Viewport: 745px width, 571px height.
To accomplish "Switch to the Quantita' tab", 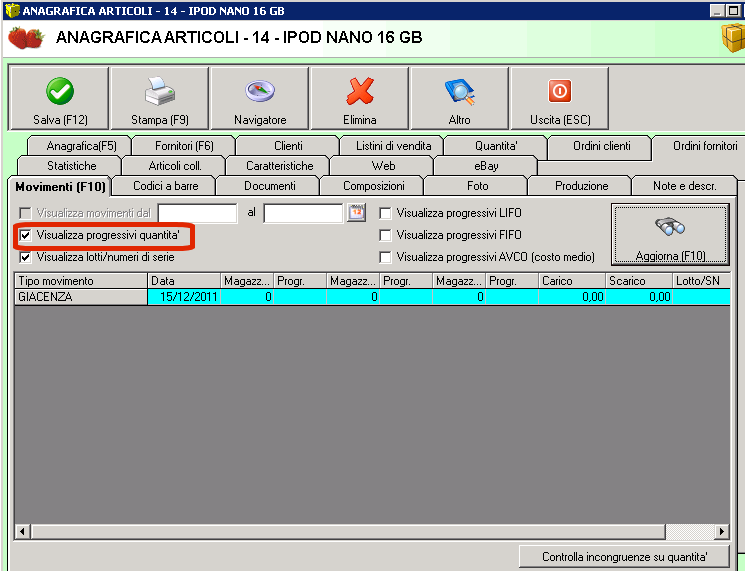I will pyautogui.click(x=496, y=146).
